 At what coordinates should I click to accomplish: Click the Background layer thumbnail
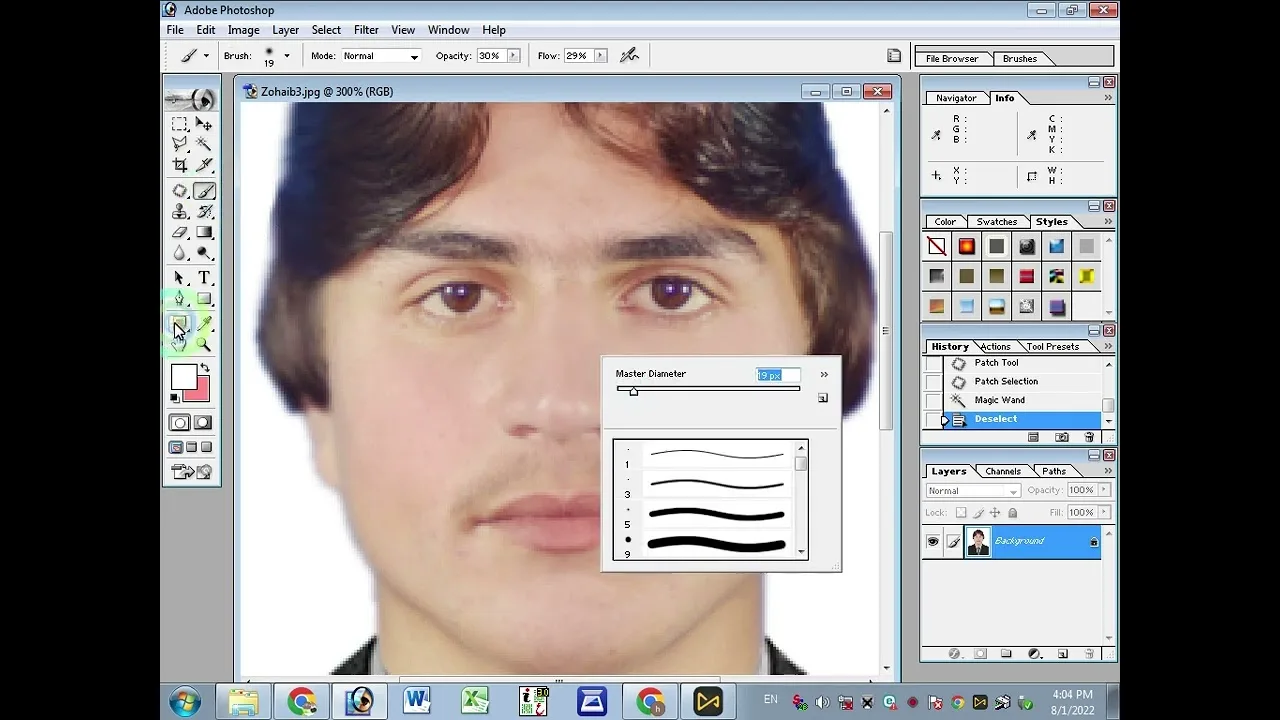coord(978,541)
